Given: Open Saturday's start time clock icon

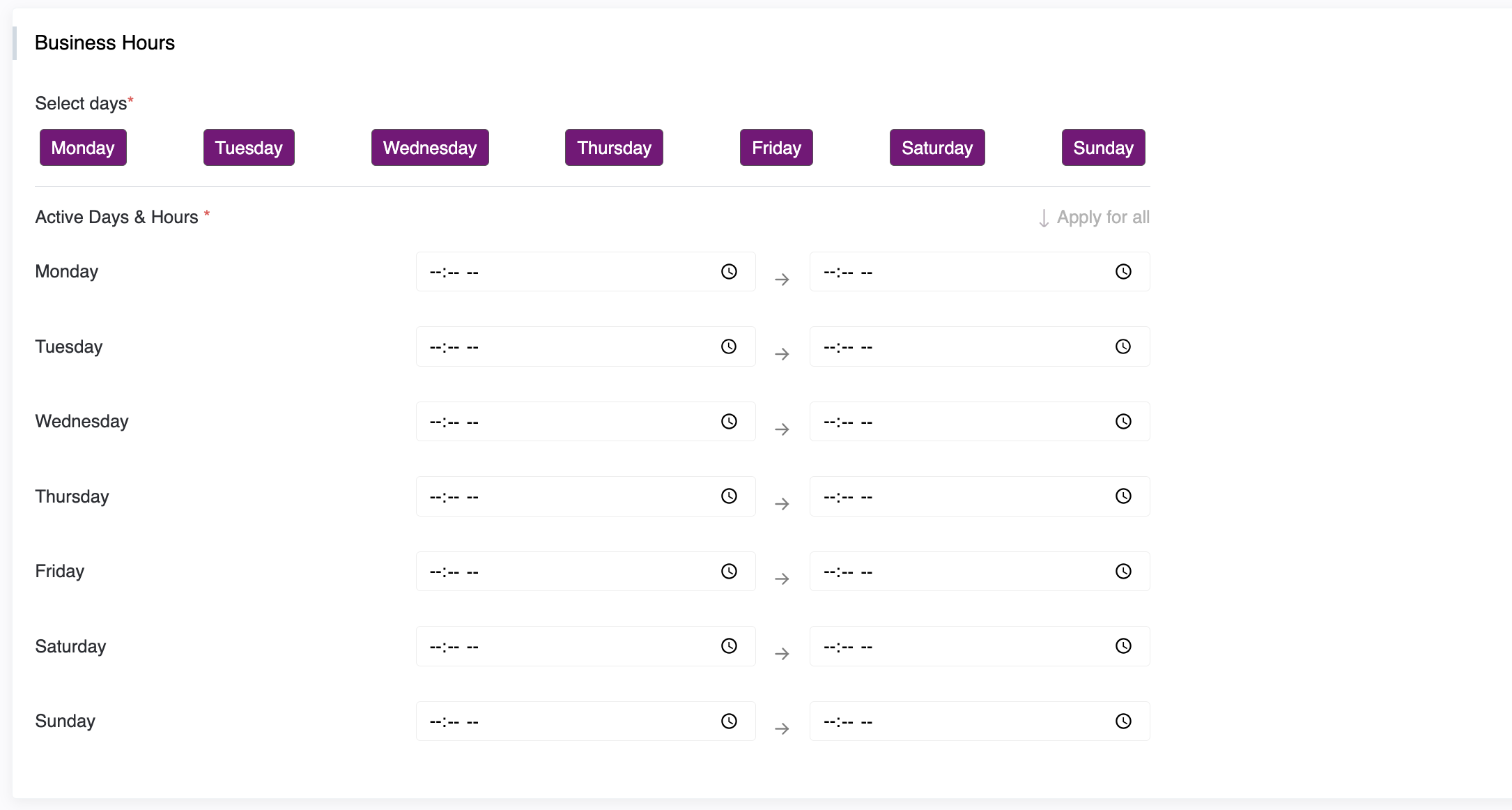Looking at the screenshot, I should (729, 646).
